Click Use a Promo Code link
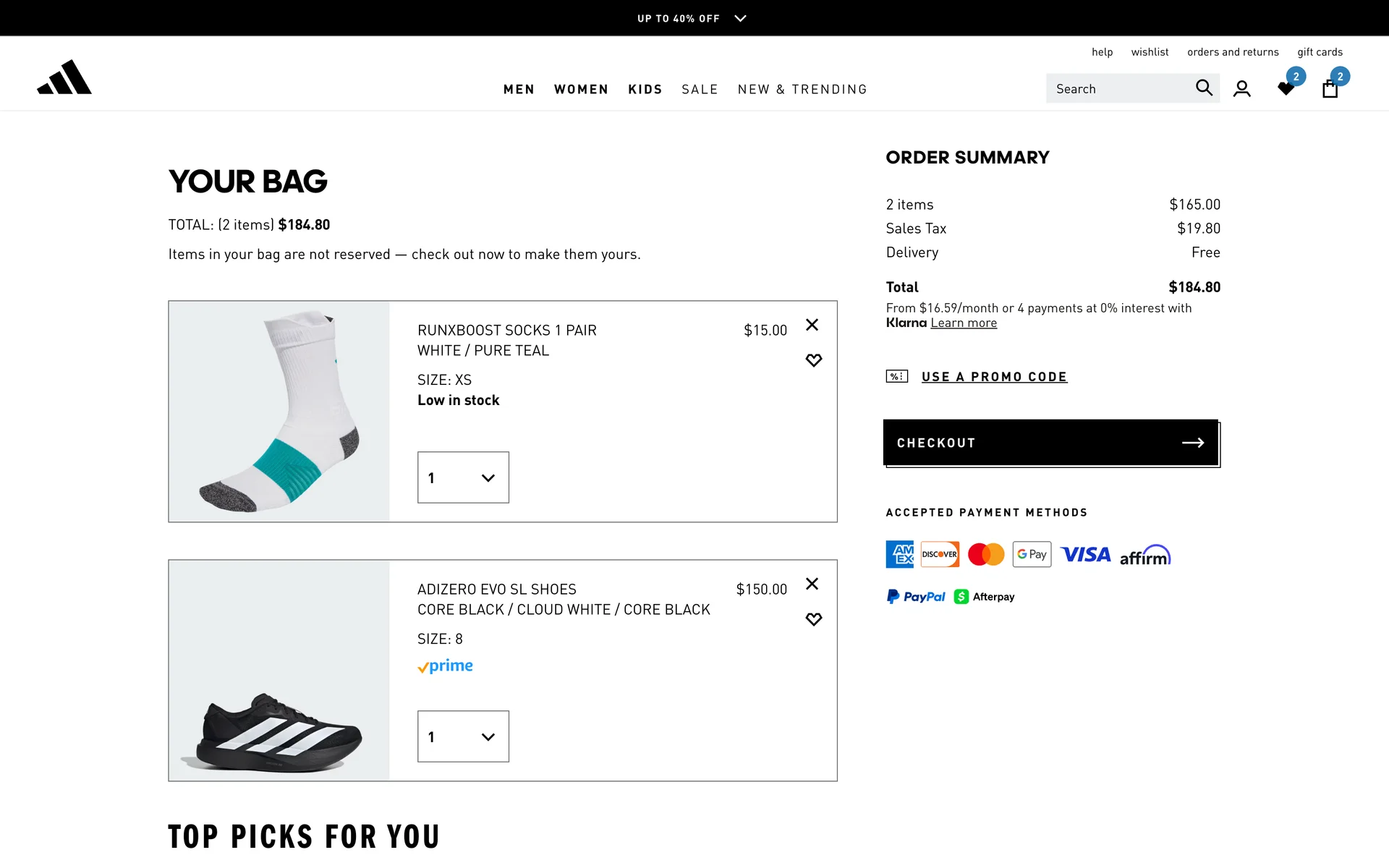 point(994,377)
